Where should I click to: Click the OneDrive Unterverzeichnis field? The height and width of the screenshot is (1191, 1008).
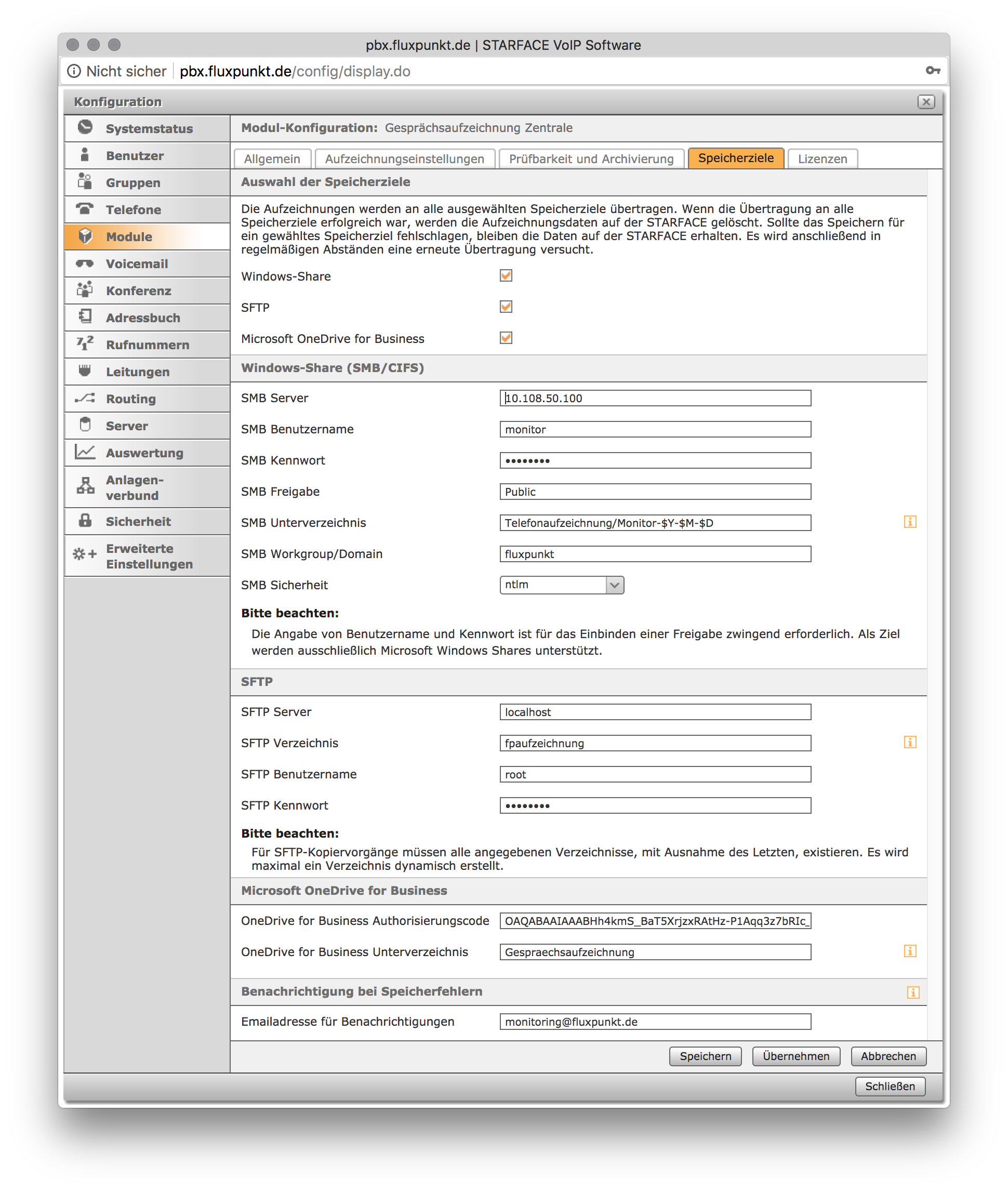(655, 952)
